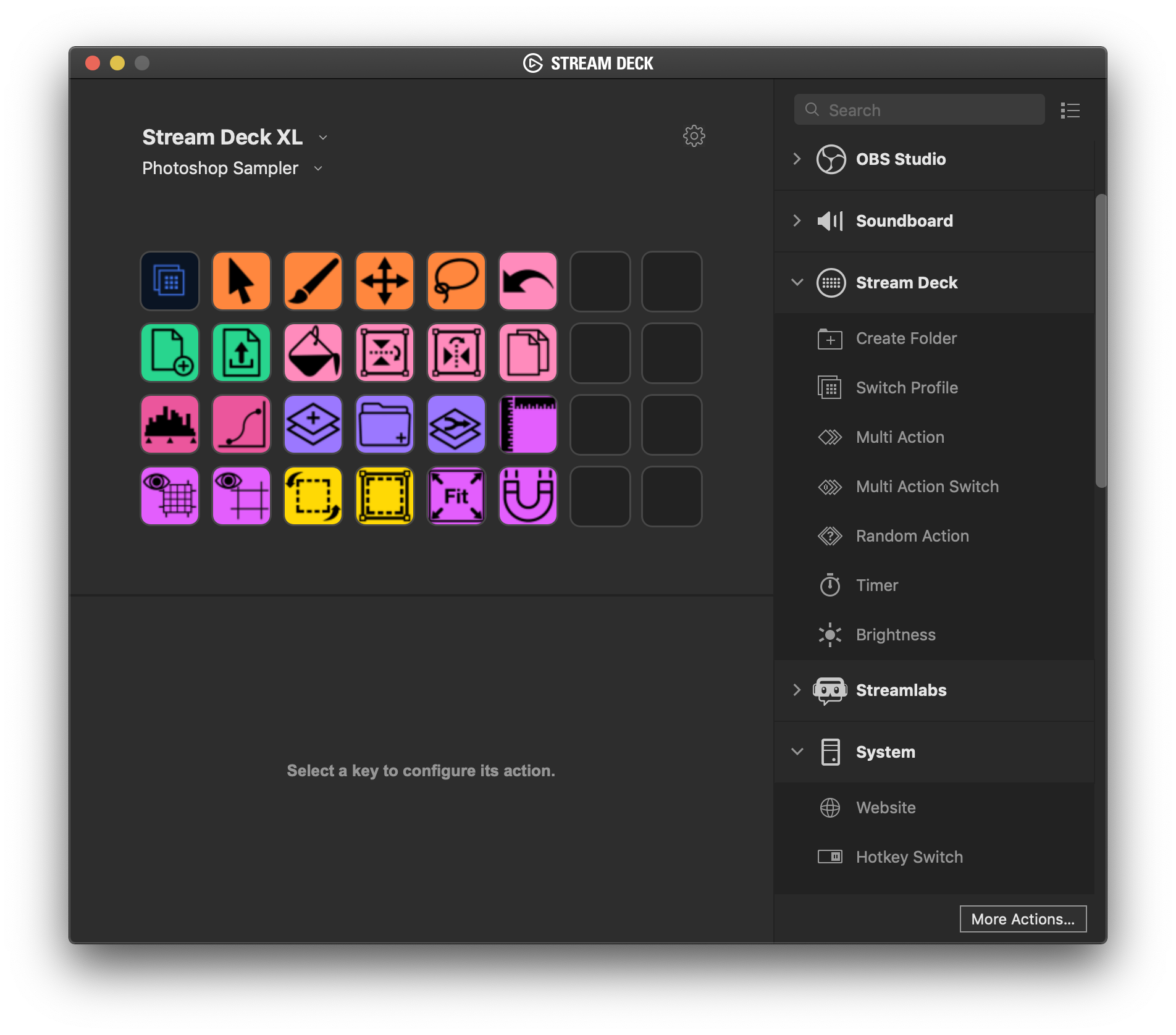
Task: Click the yellow Transform Selection key
Action: coord(313,496)
